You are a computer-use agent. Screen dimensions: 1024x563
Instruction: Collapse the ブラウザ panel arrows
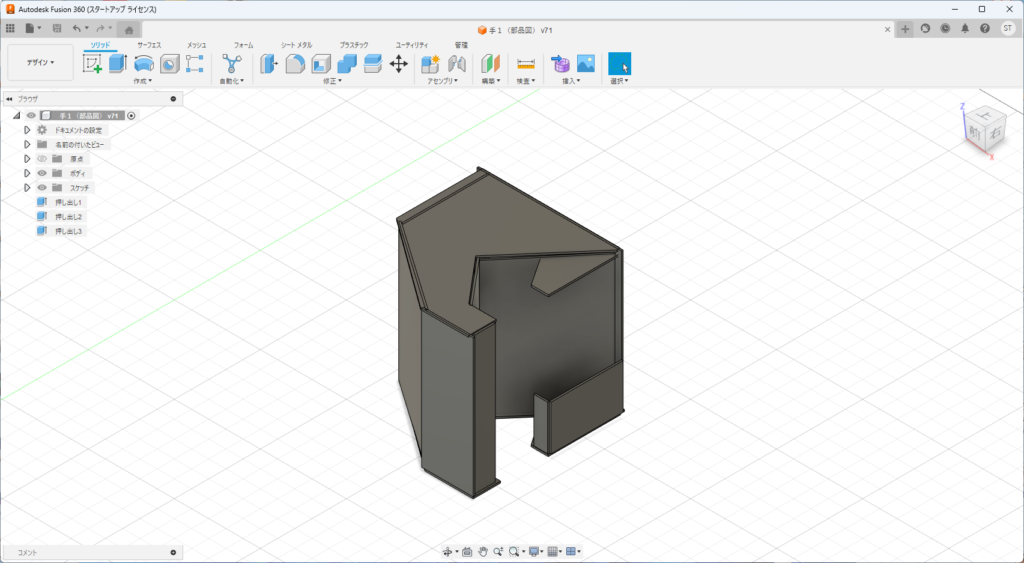[x=9, y=99]
